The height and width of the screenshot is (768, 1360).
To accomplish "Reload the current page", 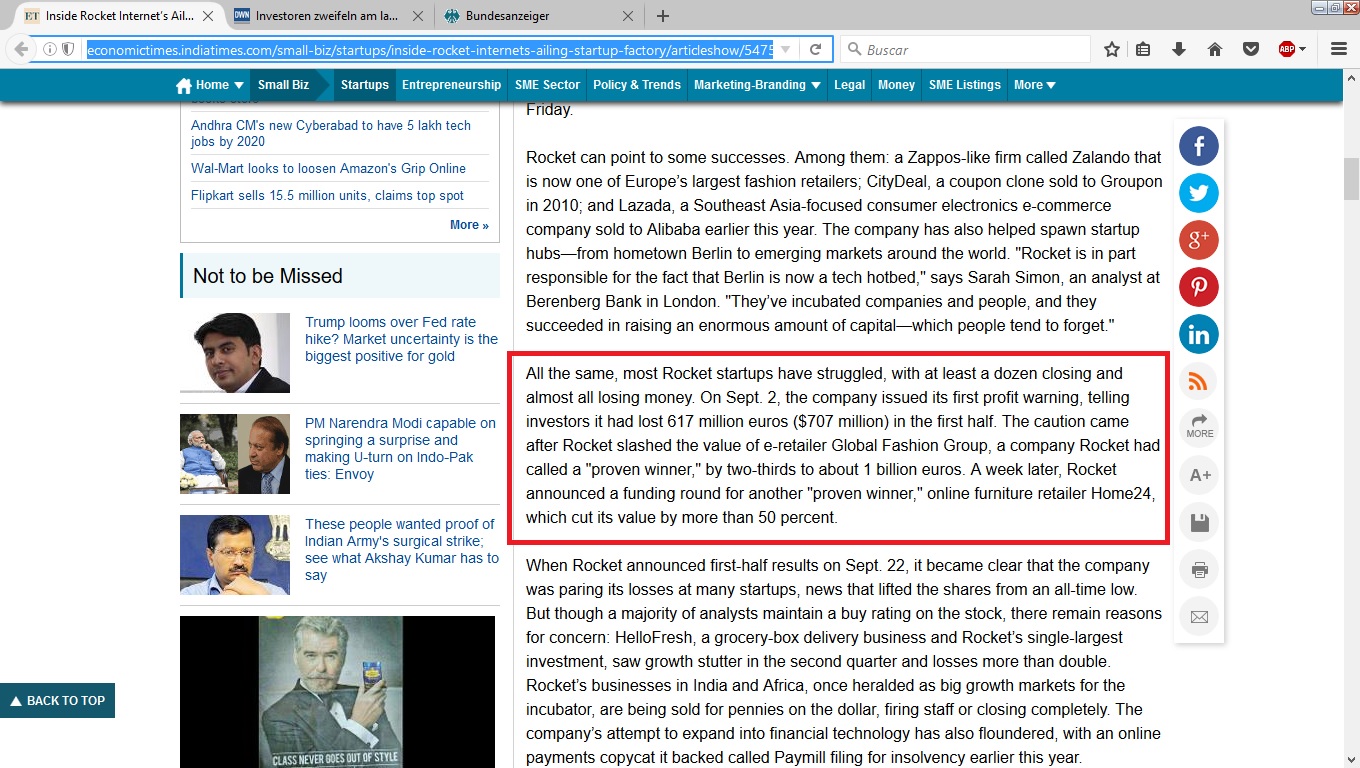I will coord(816,49).
